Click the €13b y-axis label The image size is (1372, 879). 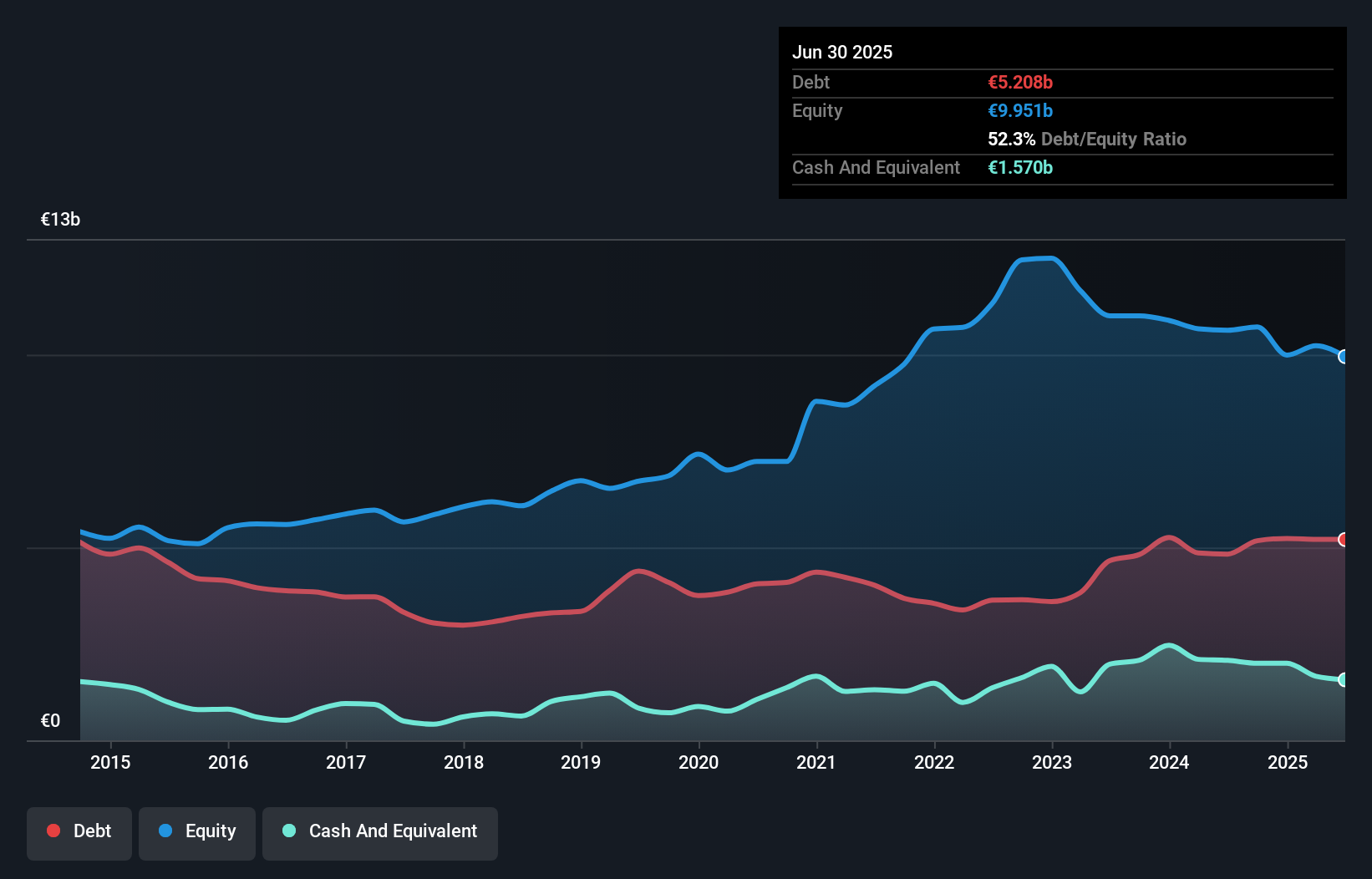point(61,220)
